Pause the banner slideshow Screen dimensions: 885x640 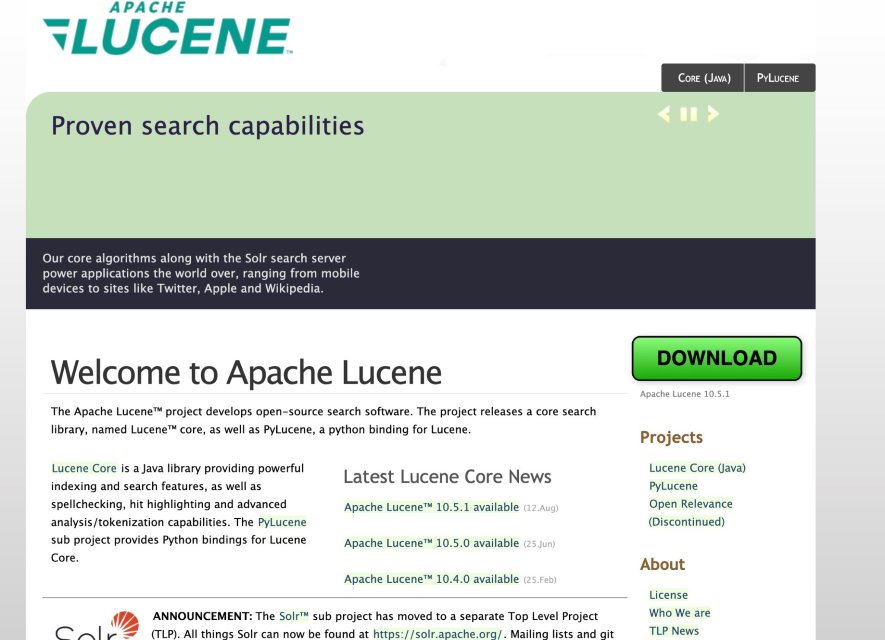pos(689,114)
